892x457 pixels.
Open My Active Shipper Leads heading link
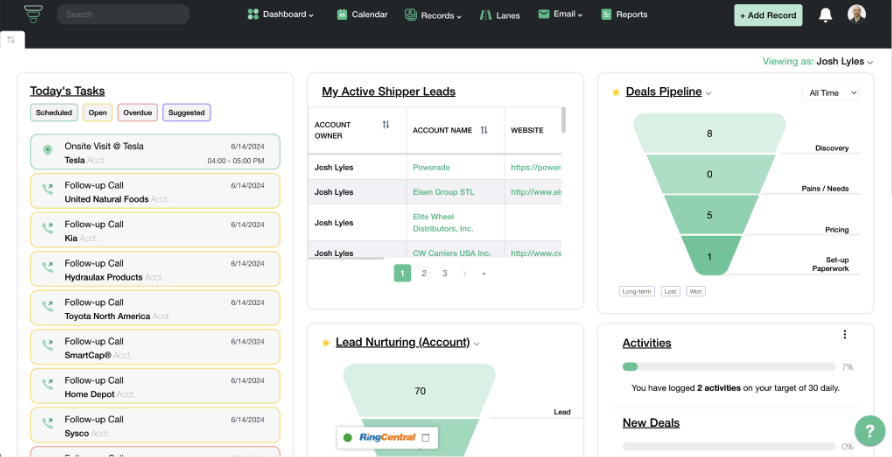tap(389, 92)
